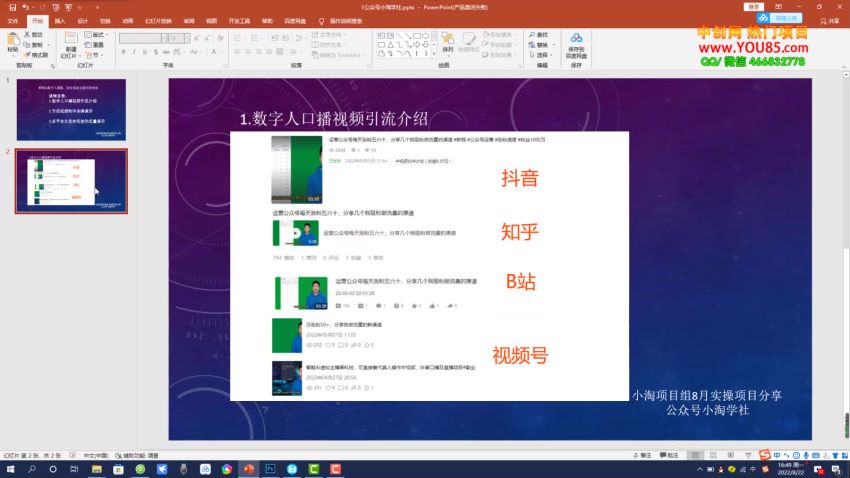Click the Cut scissors button

click(x=34, y=35)
